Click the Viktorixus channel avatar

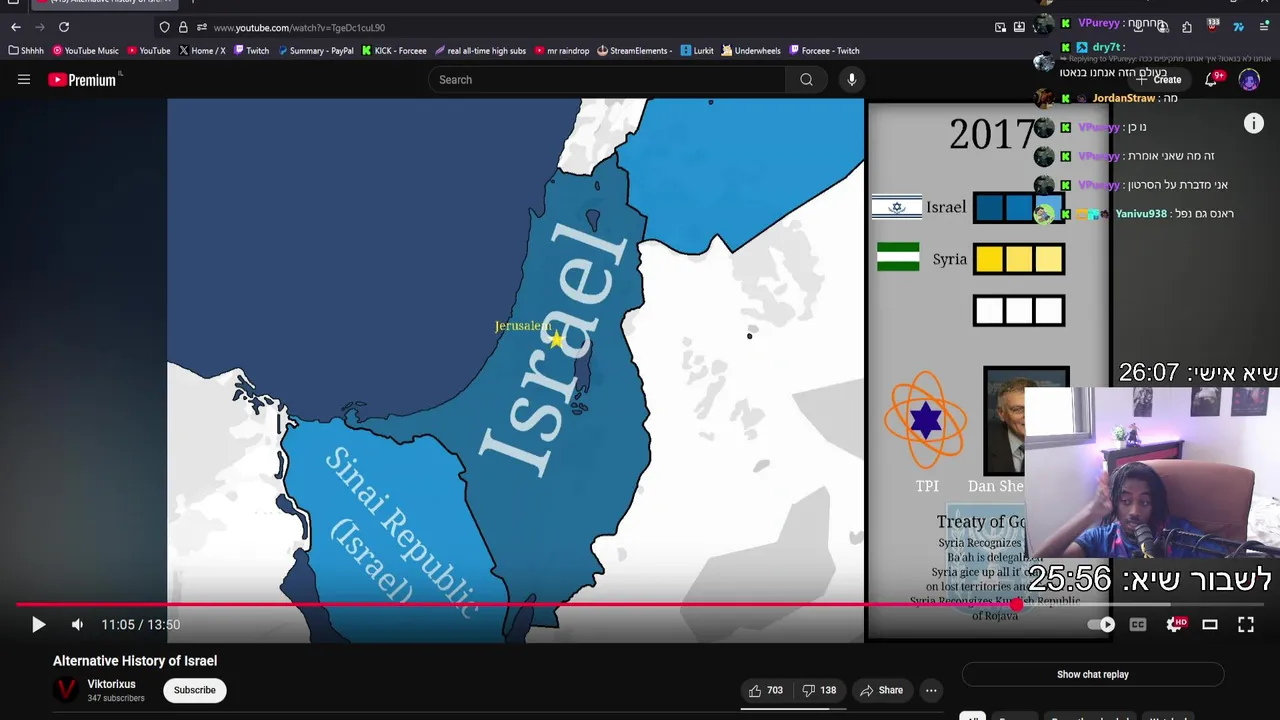[67, 690]
